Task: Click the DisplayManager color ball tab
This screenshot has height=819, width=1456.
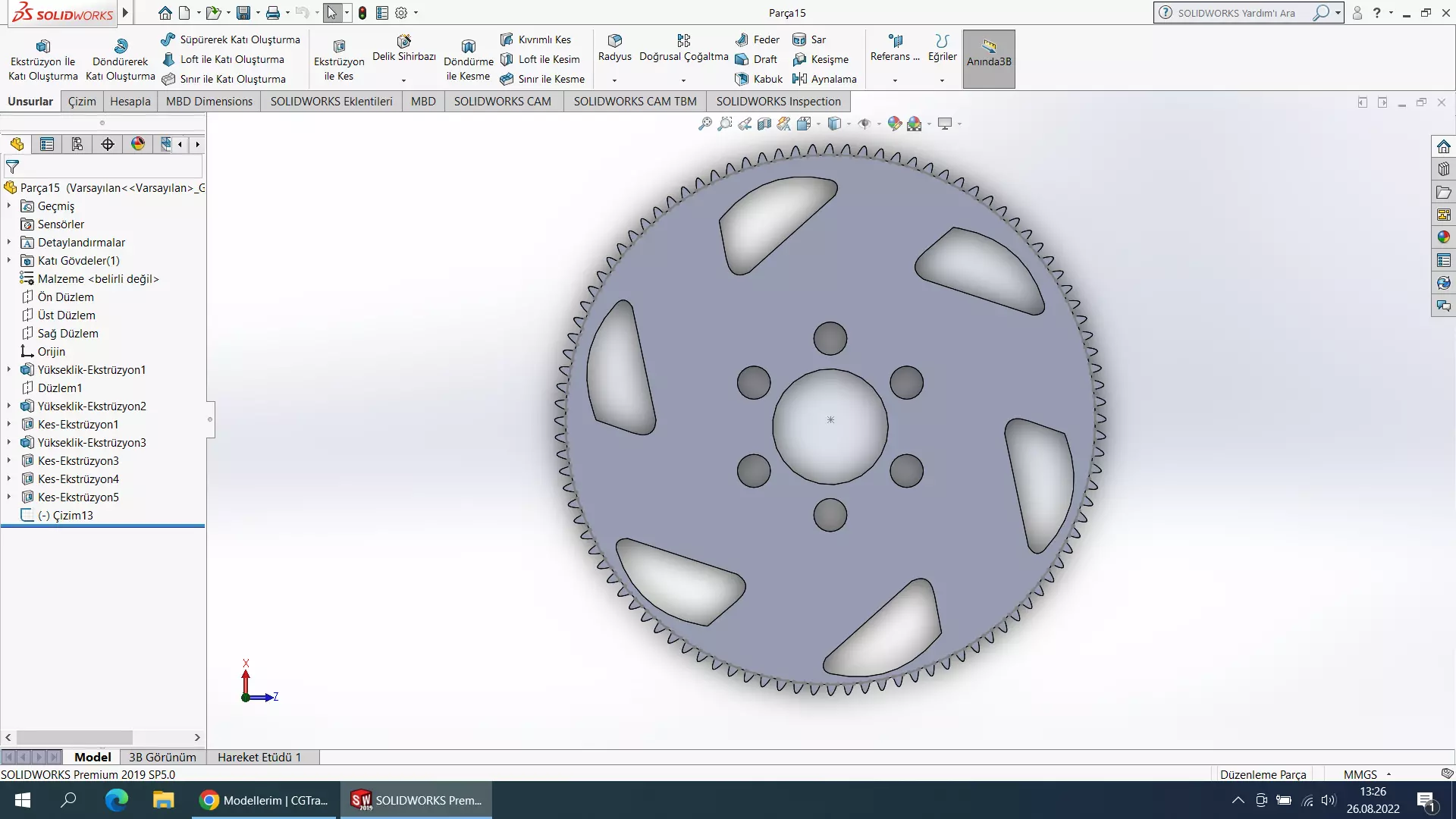Action: coord(138,144)
